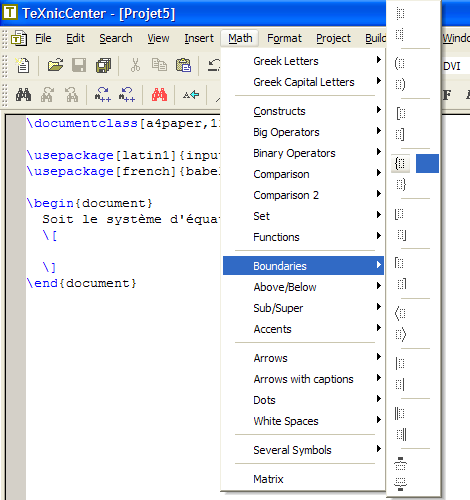The height and width of the screenshot is (500, 470).
Task: Click the Save floppy disk icon
Action: 79,65
